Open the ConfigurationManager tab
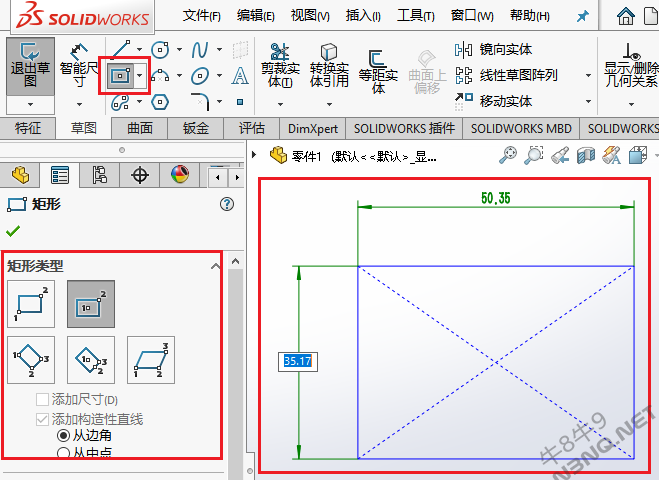Viewport: 659px width, 480px height. click(99, 175)
